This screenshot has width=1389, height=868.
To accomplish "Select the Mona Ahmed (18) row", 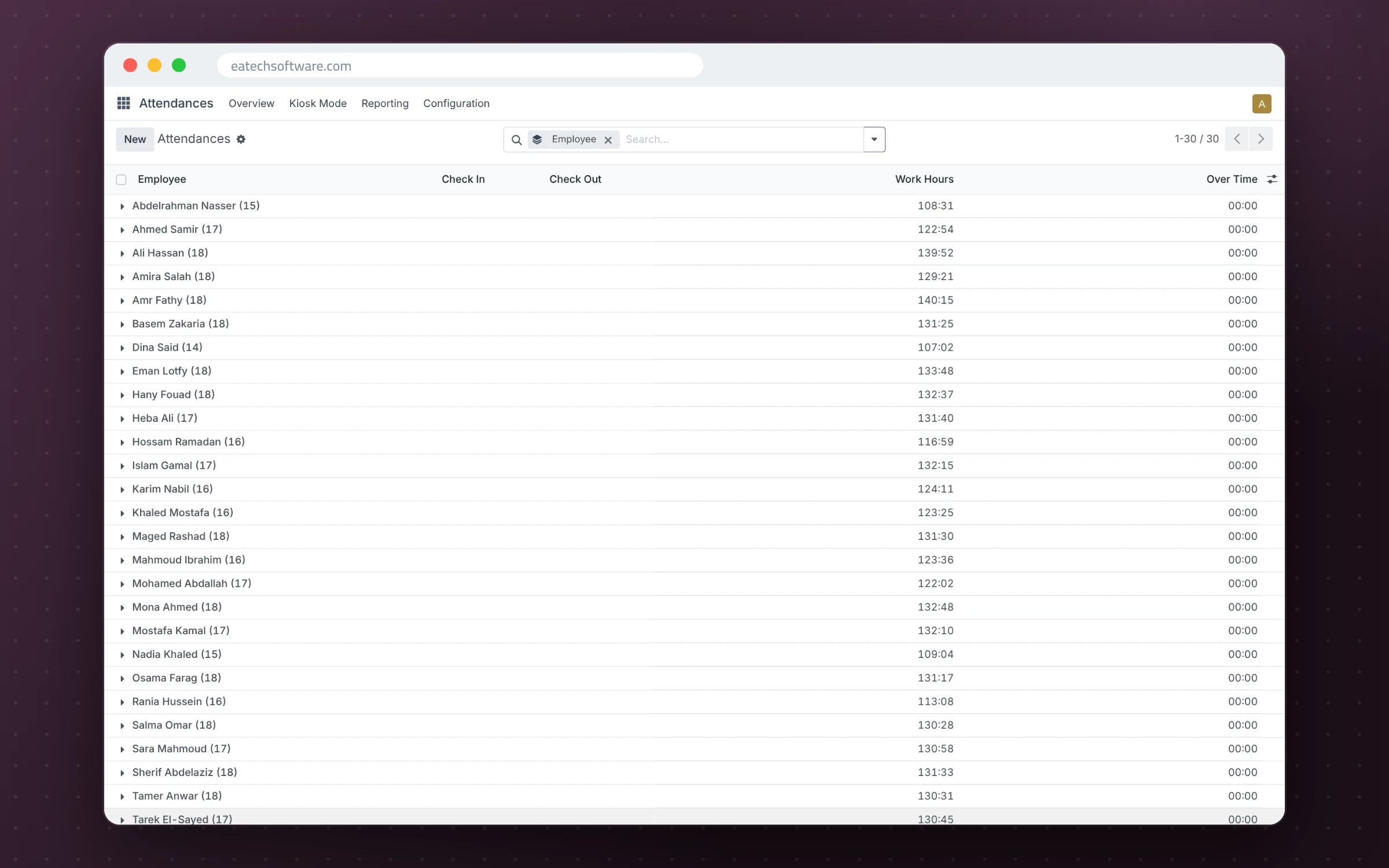I will coord(694,607).
